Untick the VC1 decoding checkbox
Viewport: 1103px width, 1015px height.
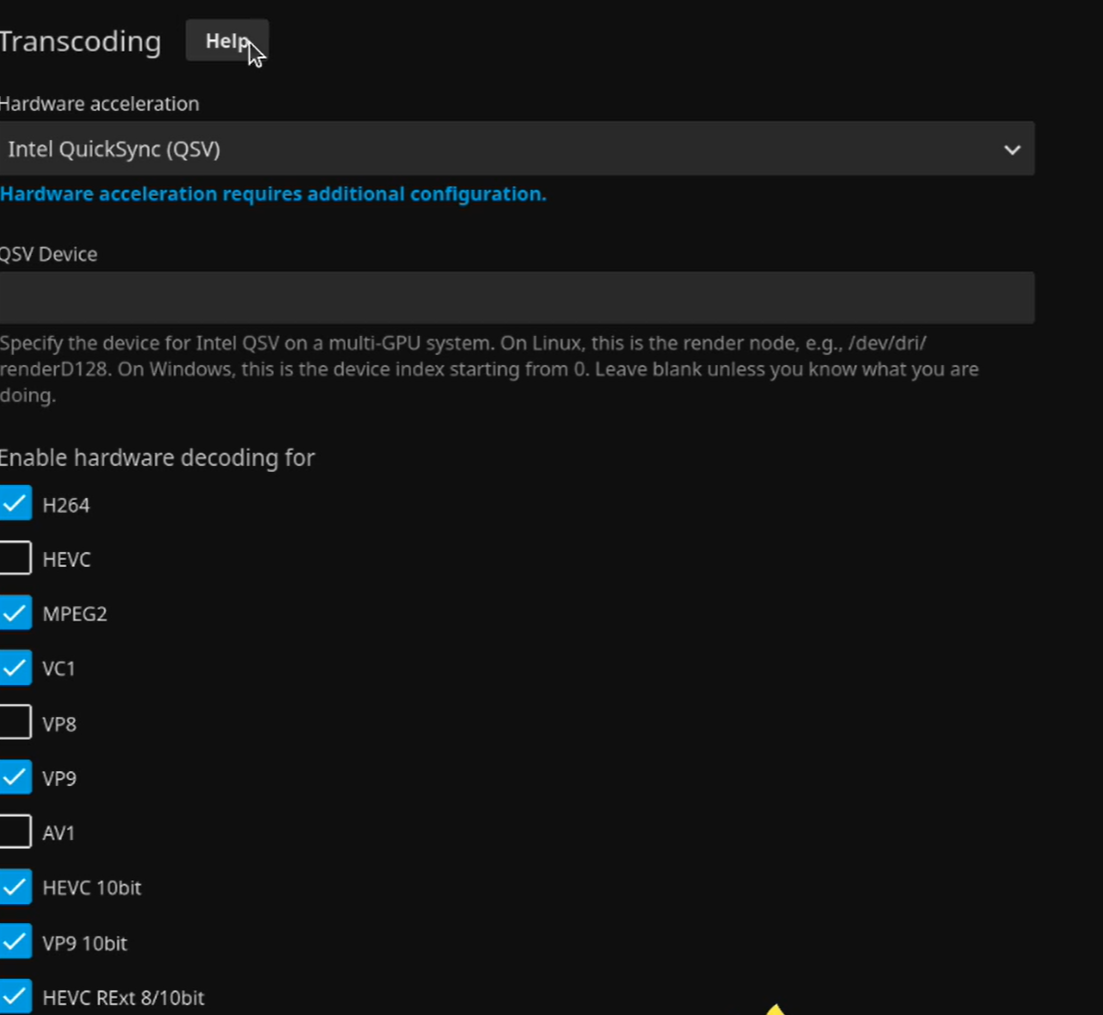tap(16, 668)
